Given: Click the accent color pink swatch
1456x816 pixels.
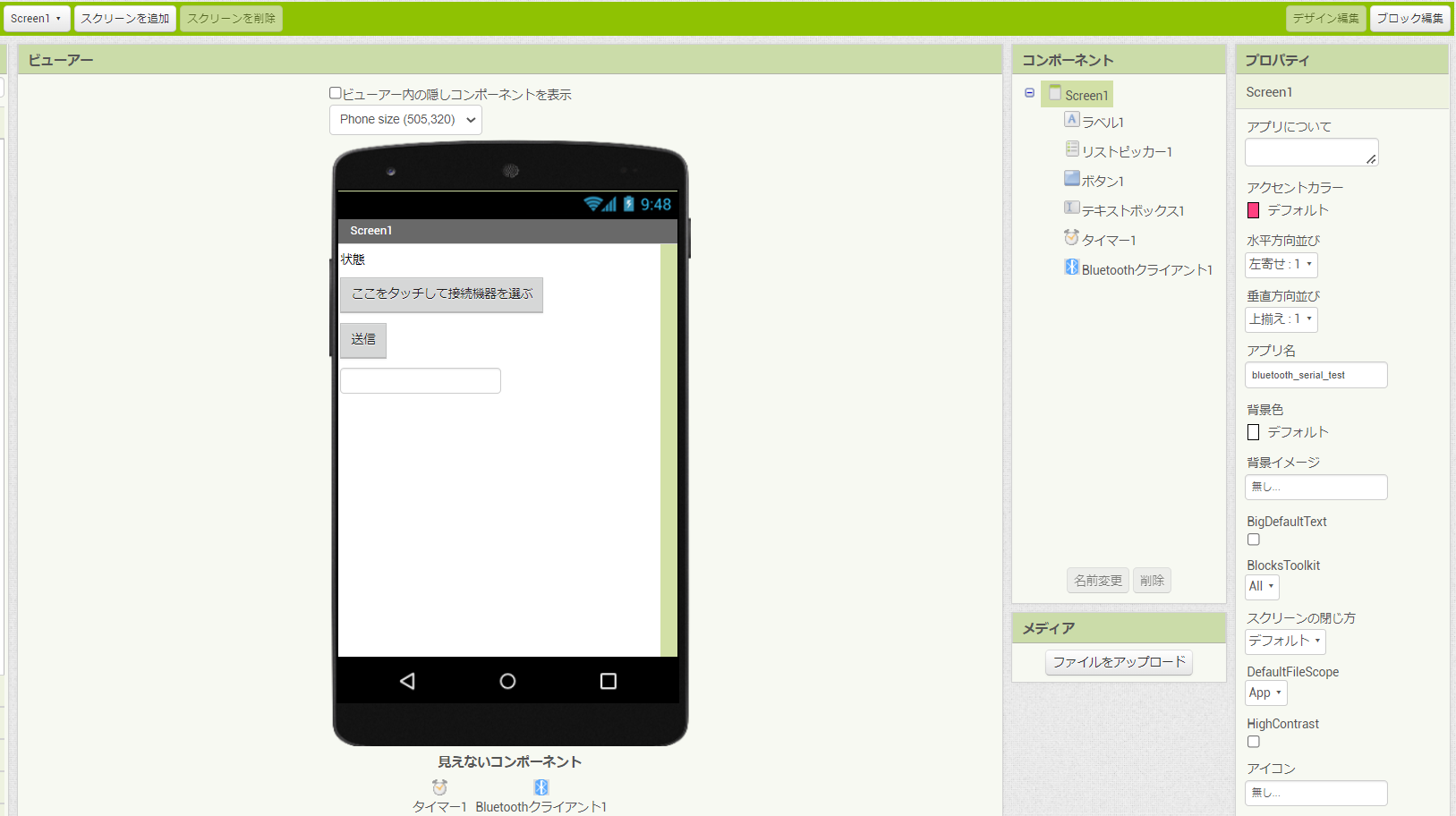Looking at the screenshot, I should coord(1253,210).
